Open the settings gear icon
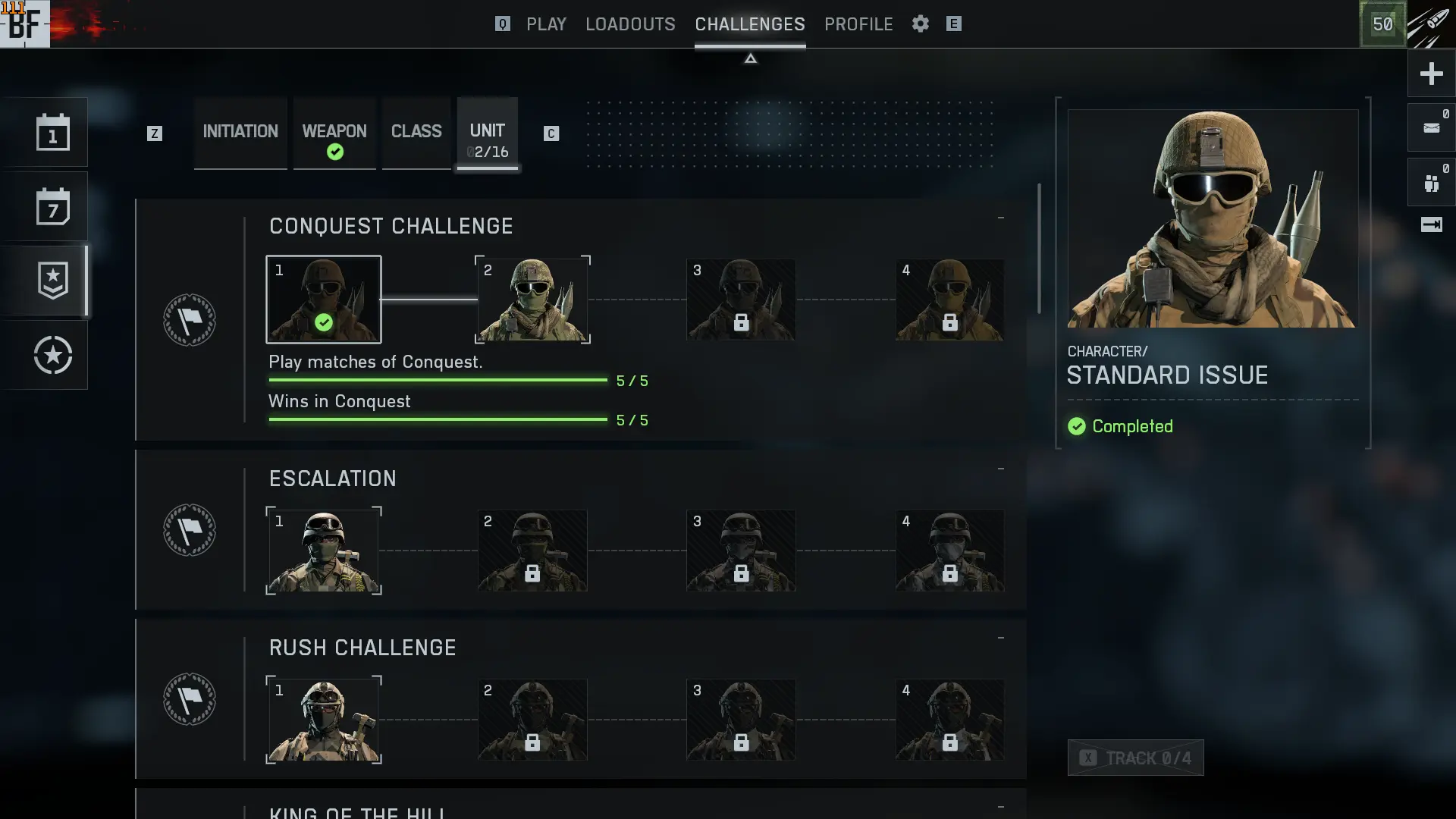The width and height of the screenshot is (1456, 819). coord(920,24)
